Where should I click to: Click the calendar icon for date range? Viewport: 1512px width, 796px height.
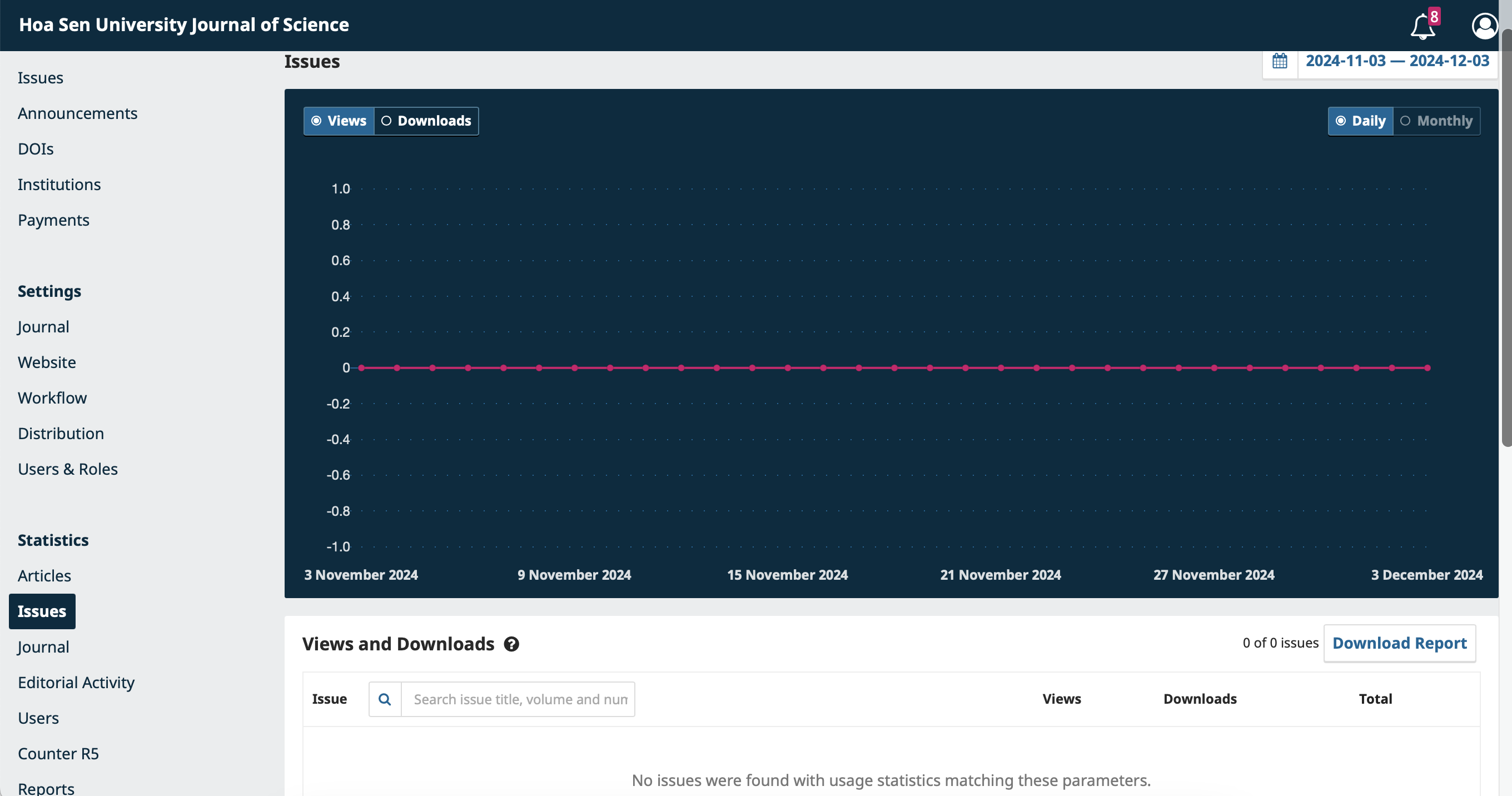click(x=1280, y=61)
